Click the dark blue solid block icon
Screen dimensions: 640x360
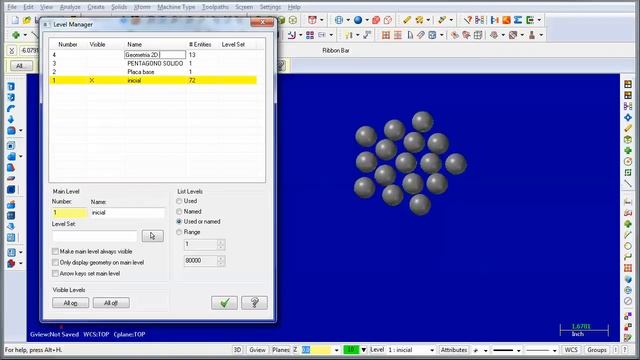[x=11, y=189]
